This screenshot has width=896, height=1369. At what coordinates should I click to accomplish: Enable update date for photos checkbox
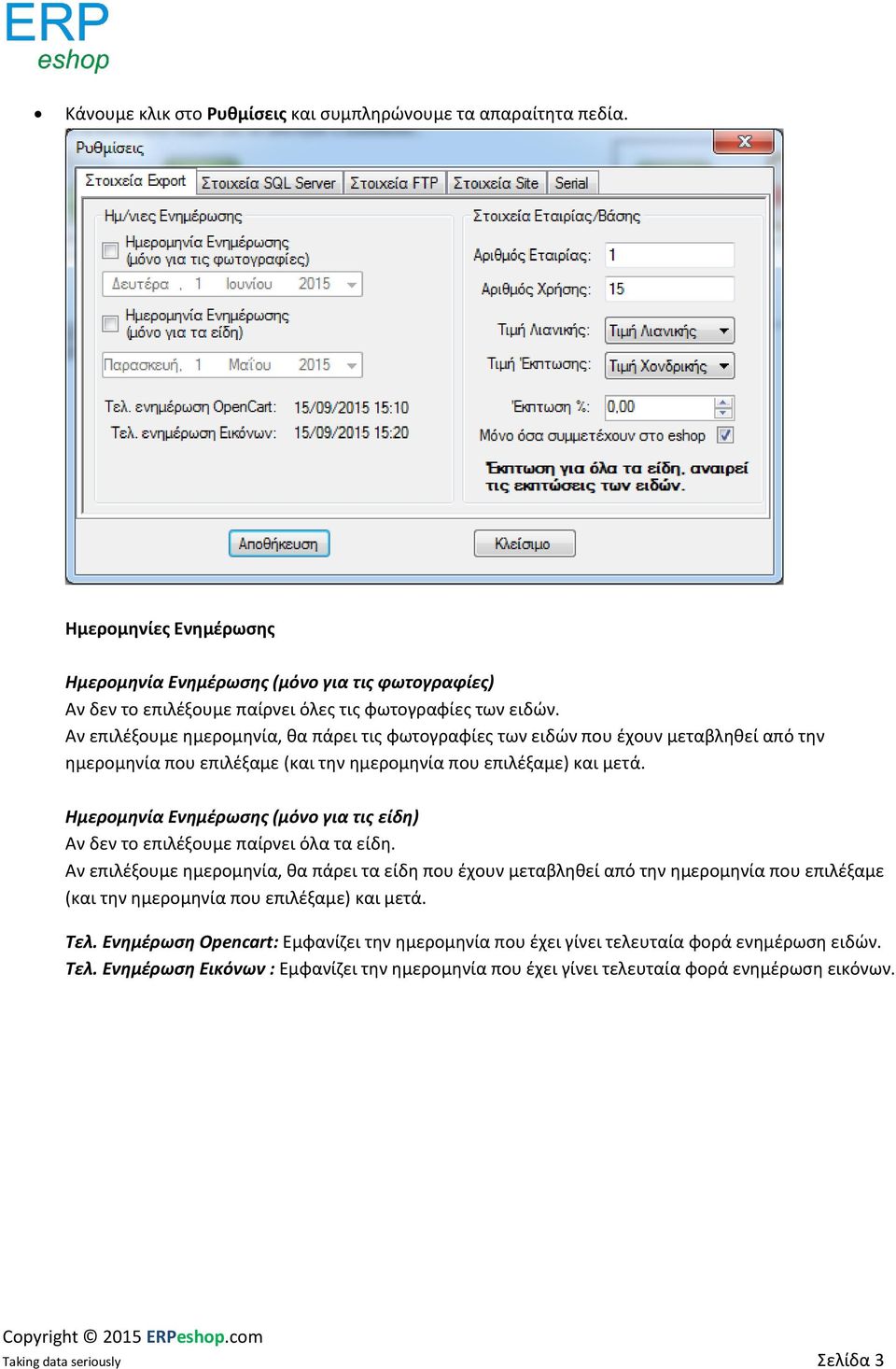(110, 250)
